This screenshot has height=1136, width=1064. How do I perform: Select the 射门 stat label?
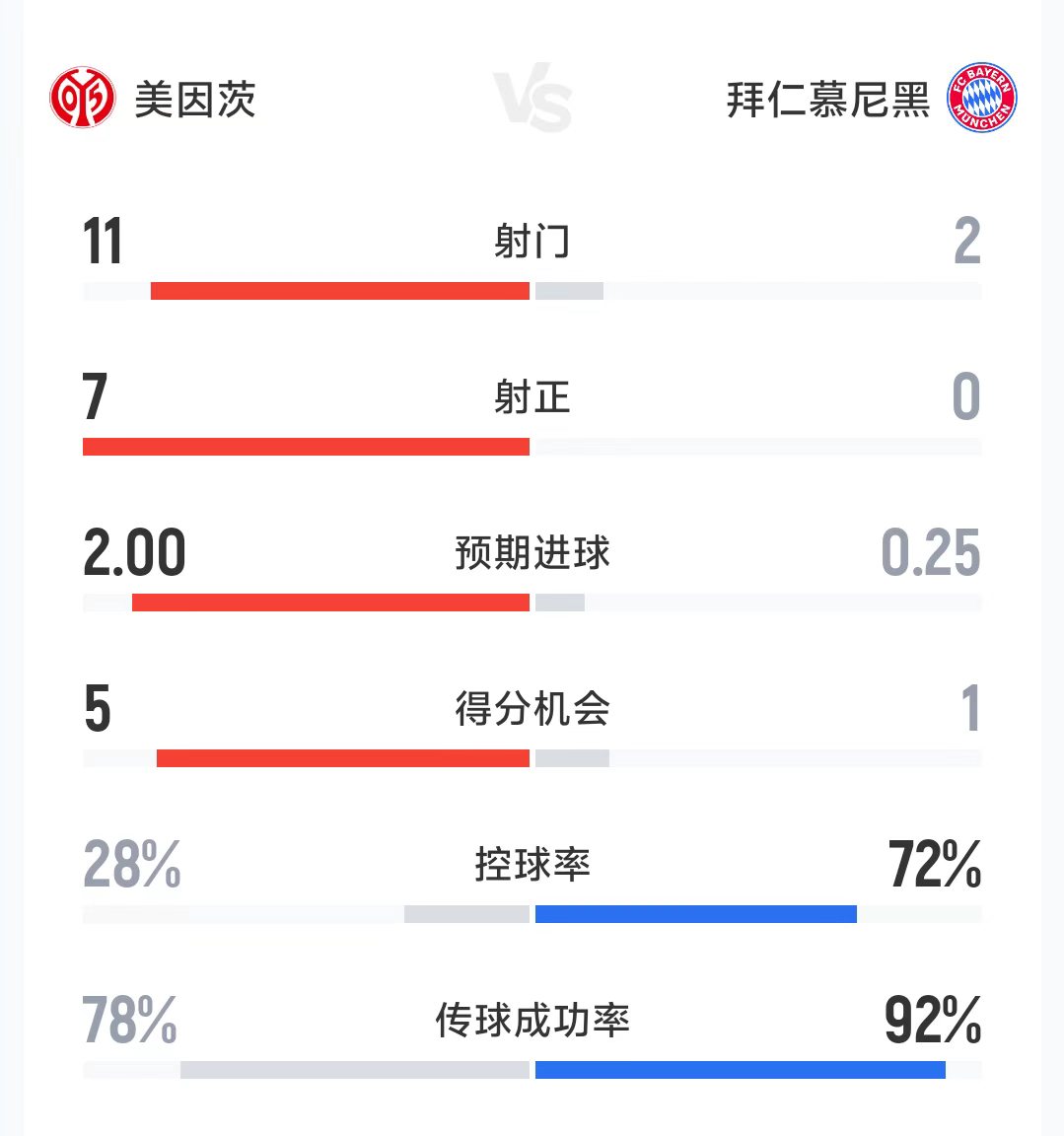pos(532,242)
